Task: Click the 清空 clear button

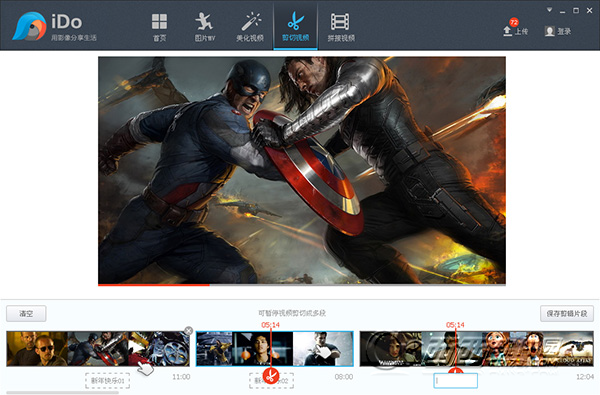Action: 26,313
